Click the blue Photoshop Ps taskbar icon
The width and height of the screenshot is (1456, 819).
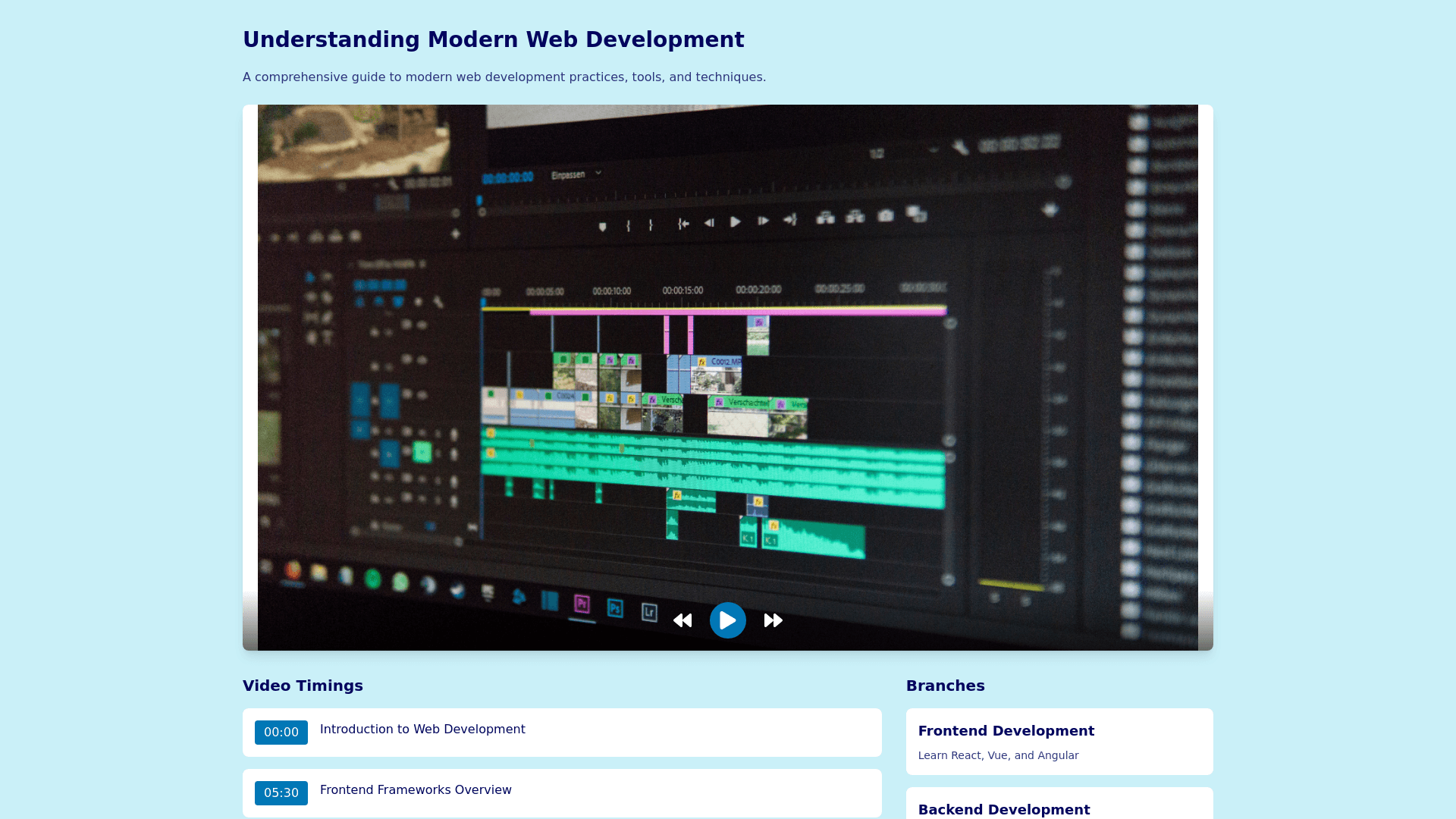click(x=615, y=608)
